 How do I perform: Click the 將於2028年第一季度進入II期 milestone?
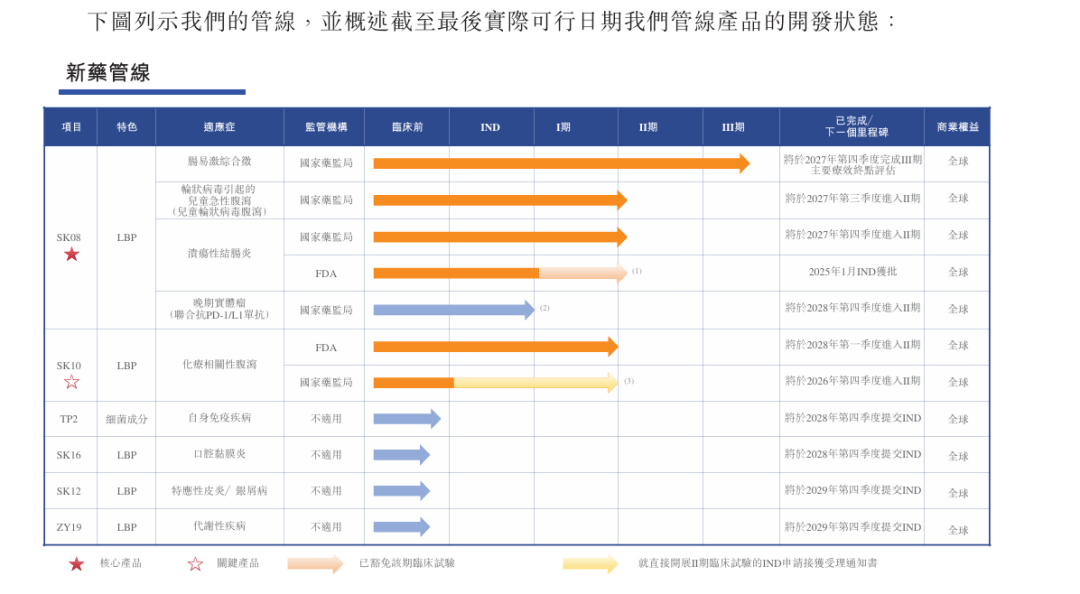(x=853, y=345)
